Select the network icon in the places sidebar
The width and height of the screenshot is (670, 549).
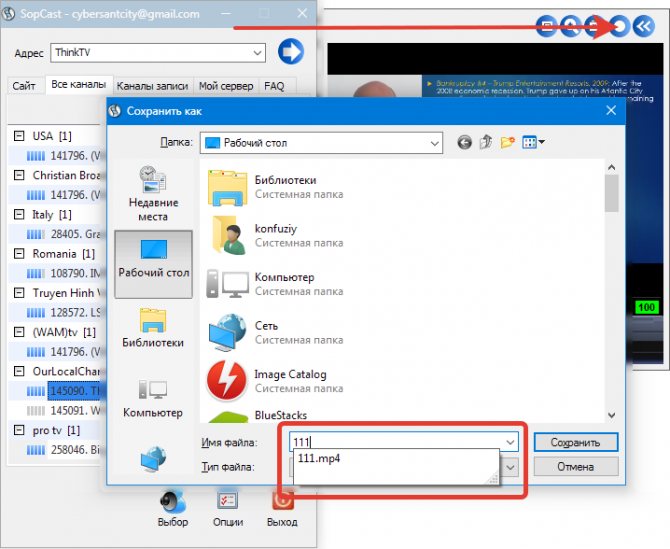pos(153,459)
